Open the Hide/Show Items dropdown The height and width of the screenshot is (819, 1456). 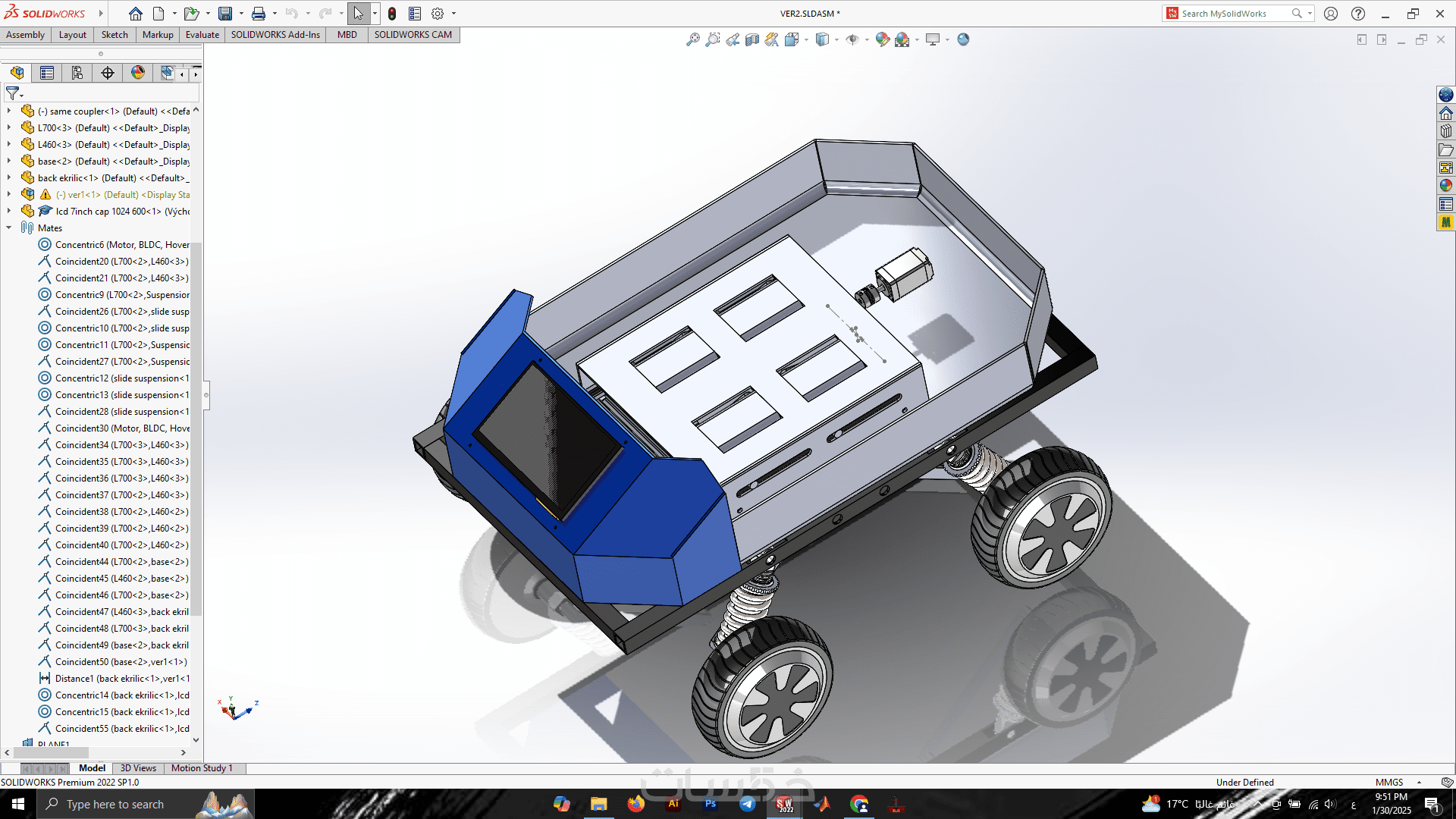[x=867, y=39]
